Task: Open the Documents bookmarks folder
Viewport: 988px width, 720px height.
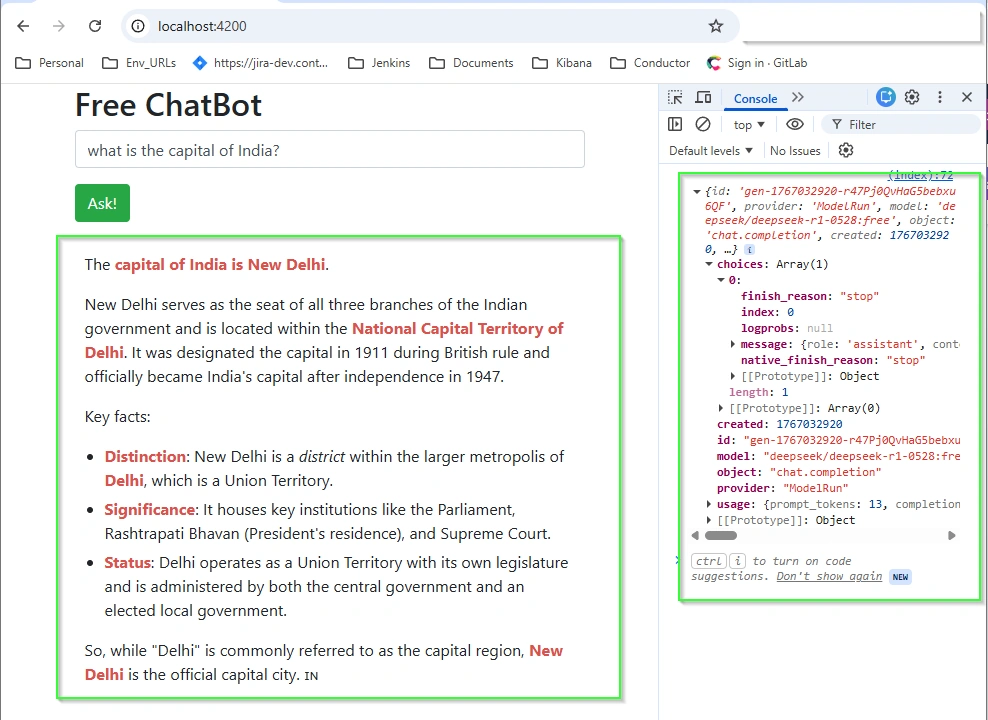Action: [471, 63]
